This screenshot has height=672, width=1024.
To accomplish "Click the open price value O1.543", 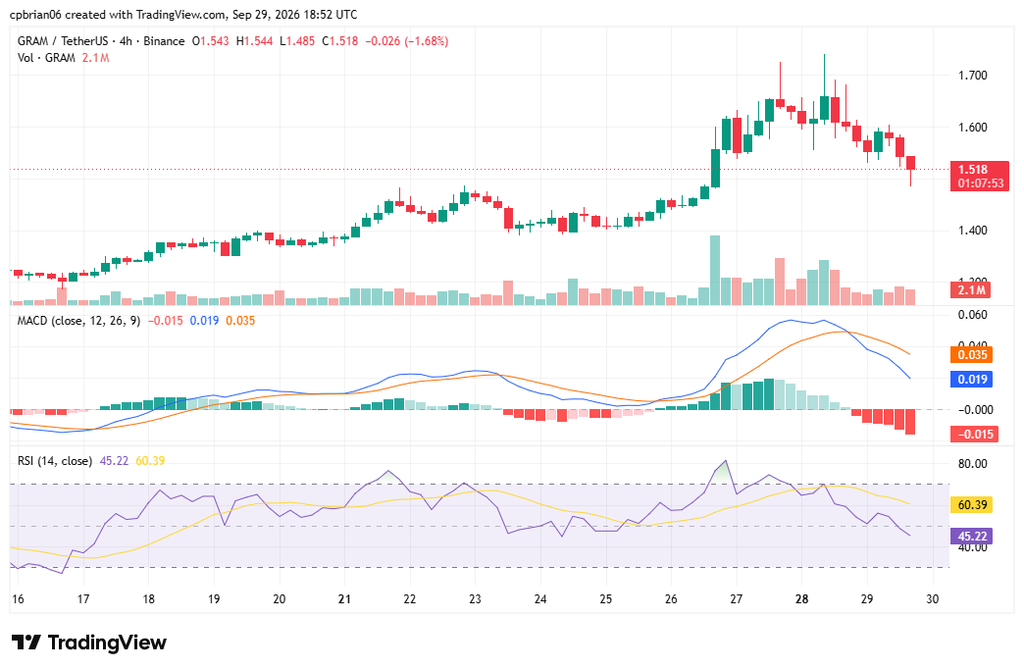I will (210, 41).
